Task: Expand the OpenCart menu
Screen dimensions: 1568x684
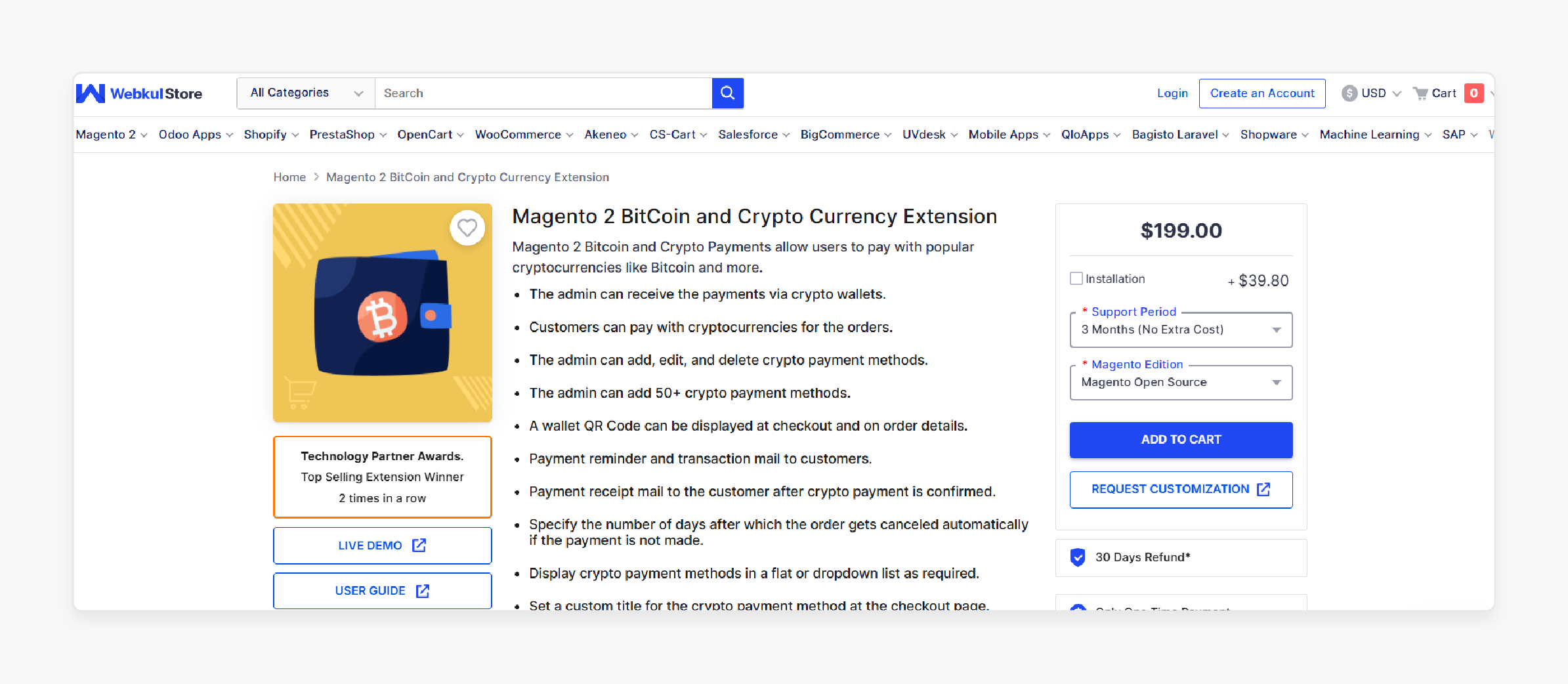Action: click(x=431, y=135)
